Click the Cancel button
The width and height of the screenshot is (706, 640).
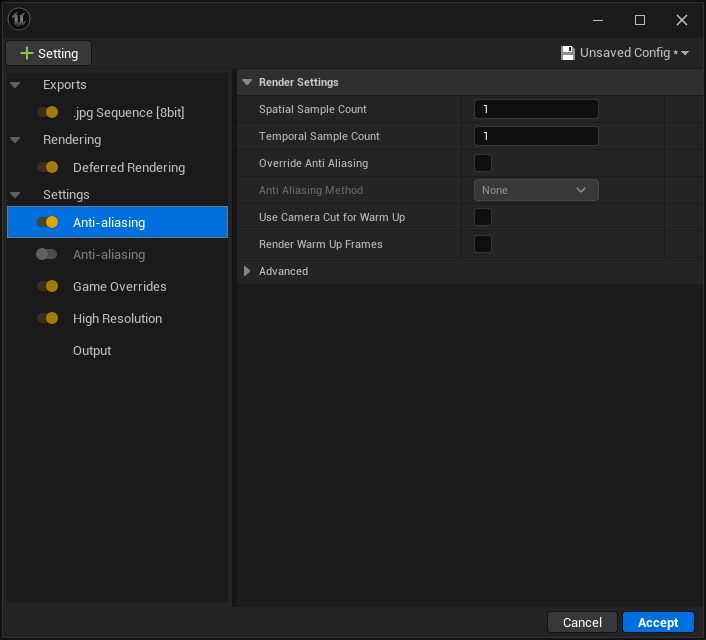point(582,622)
